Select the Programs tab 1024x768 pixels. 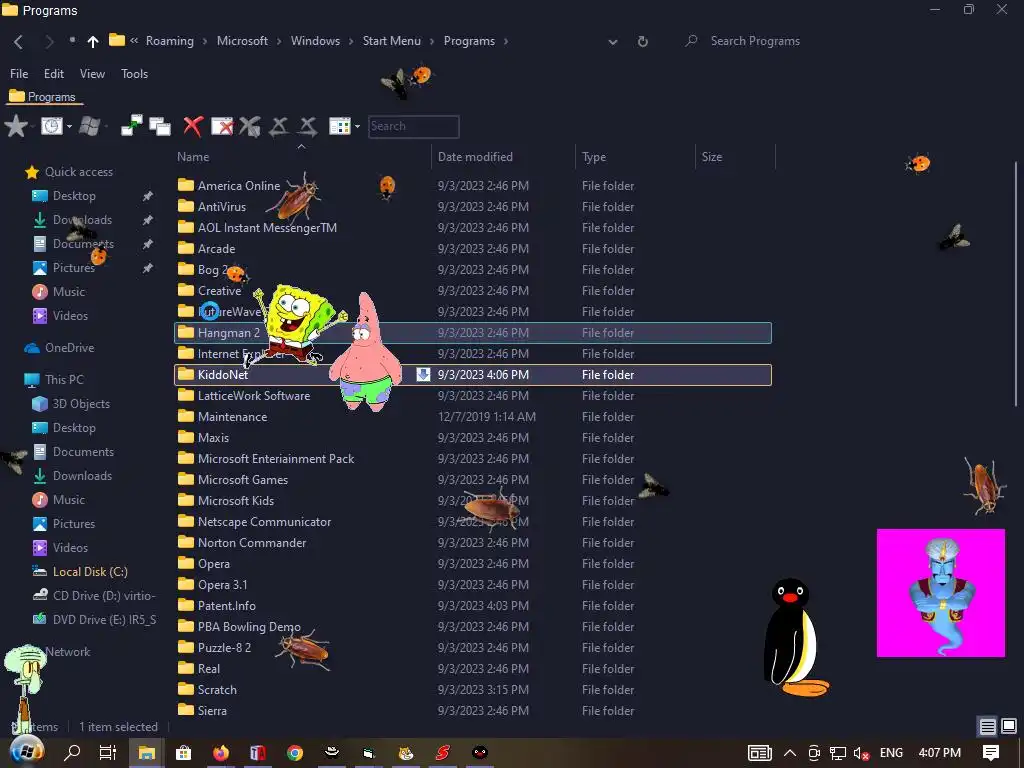point(45,97)
